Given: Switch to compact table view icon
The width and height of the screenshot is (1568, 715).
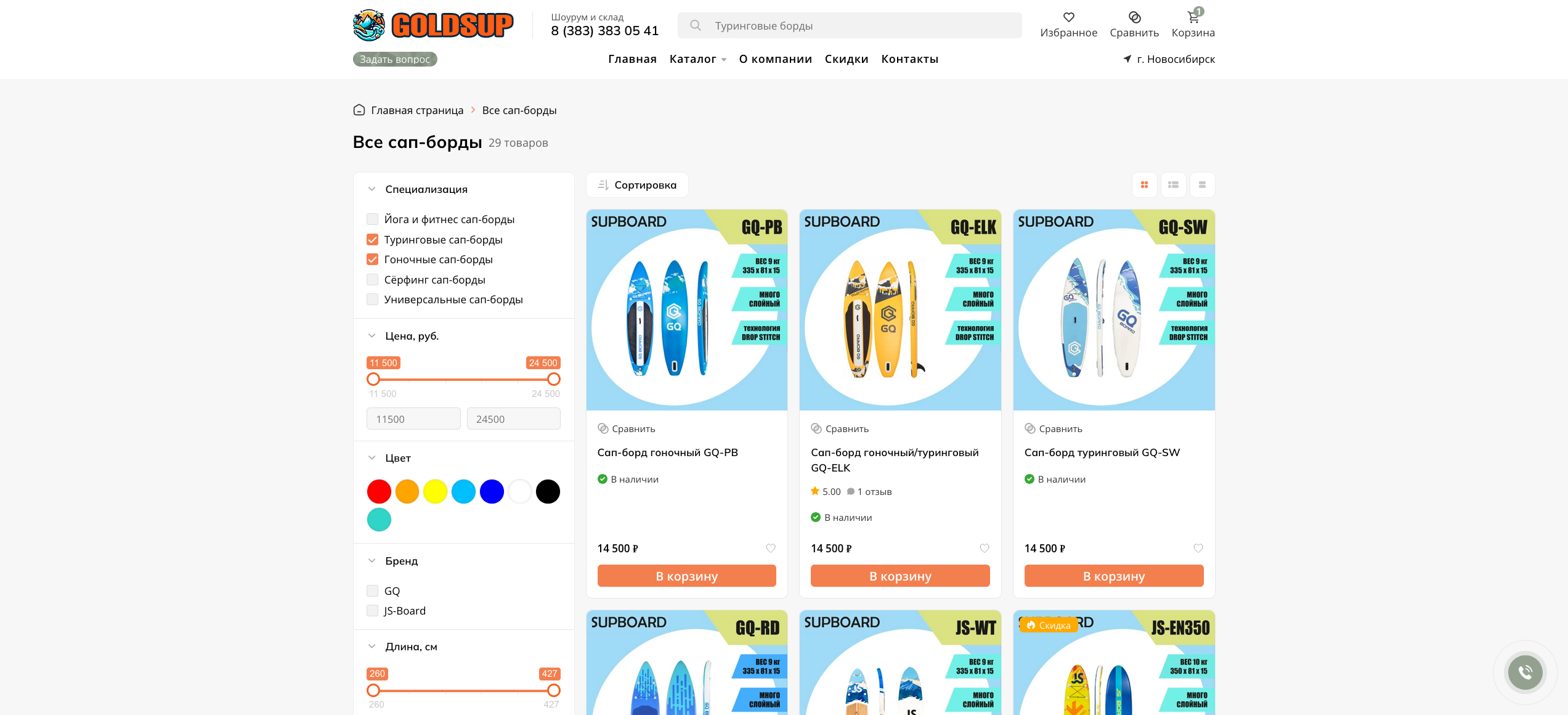Looking at the screenshot, I should tap(1202, 185).
